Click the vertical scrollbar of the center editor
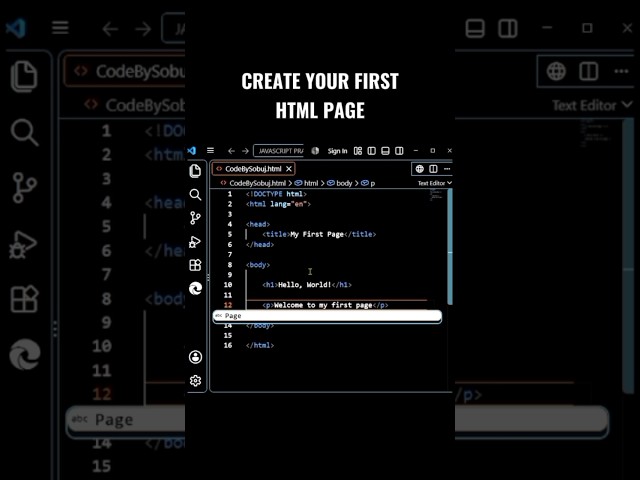 pyautogui.click(x=450, y=247)
